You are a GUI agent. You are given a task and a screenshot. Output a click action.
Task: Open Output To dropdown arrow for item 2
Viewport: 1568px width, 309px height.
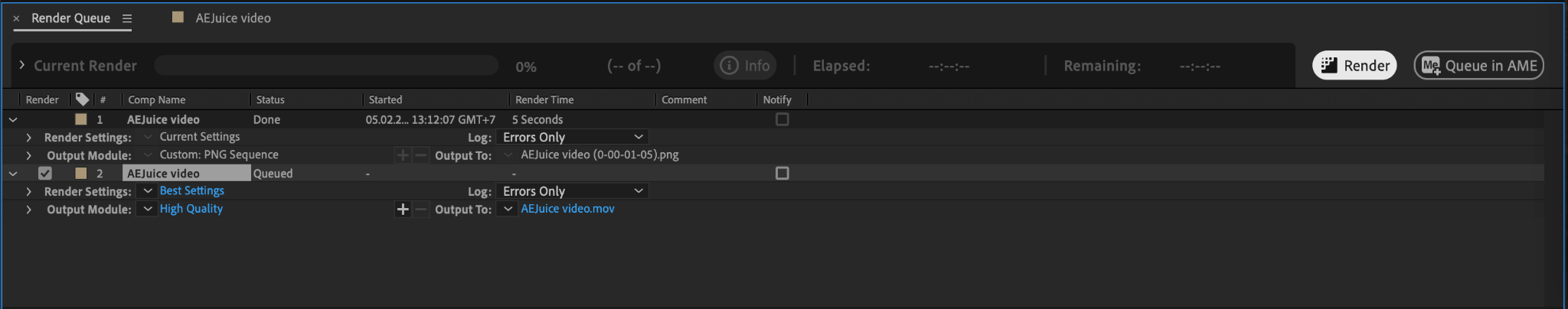(x=508, y=209)
